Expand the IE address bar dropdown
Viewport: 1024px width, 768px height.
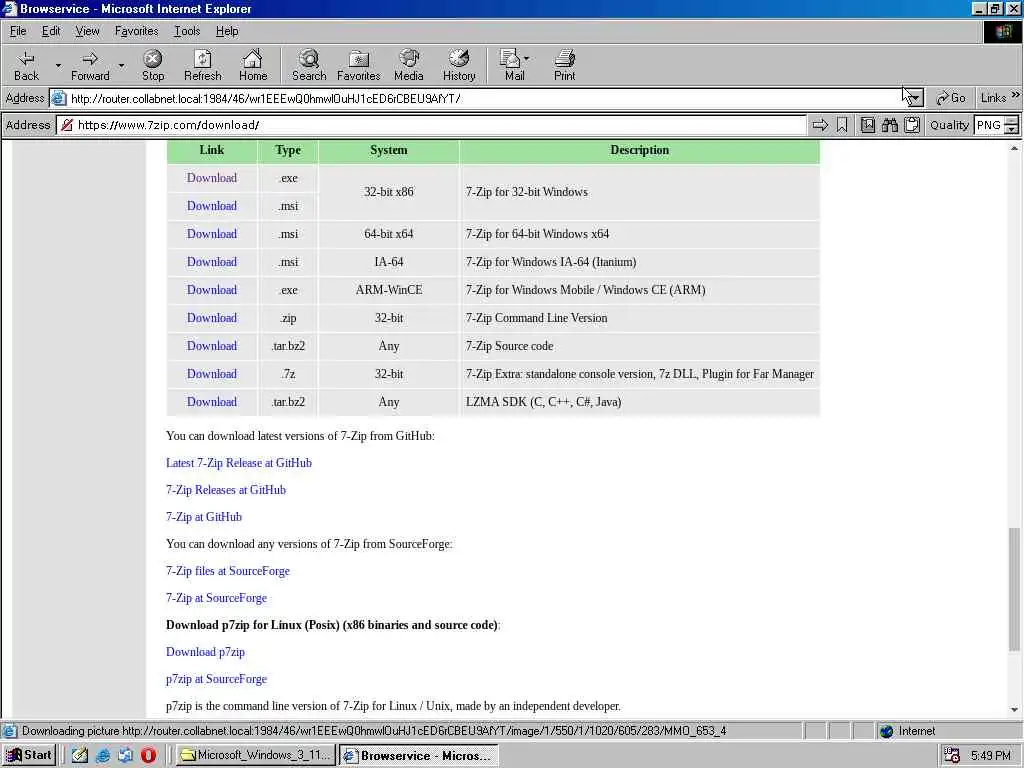[914, 99]
